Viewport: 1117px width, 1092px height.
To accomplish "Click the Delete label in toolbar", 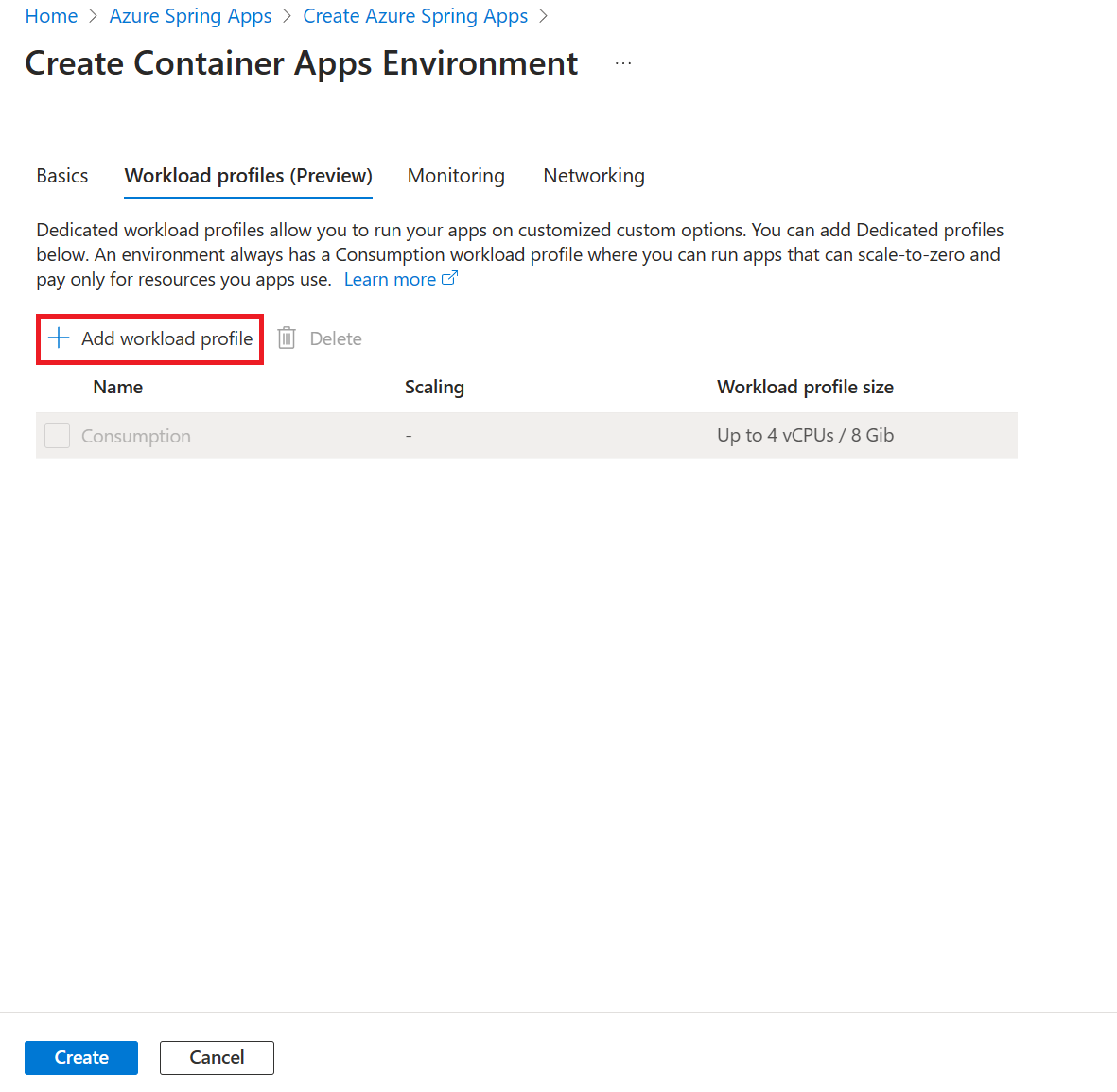I will [336, 339].
